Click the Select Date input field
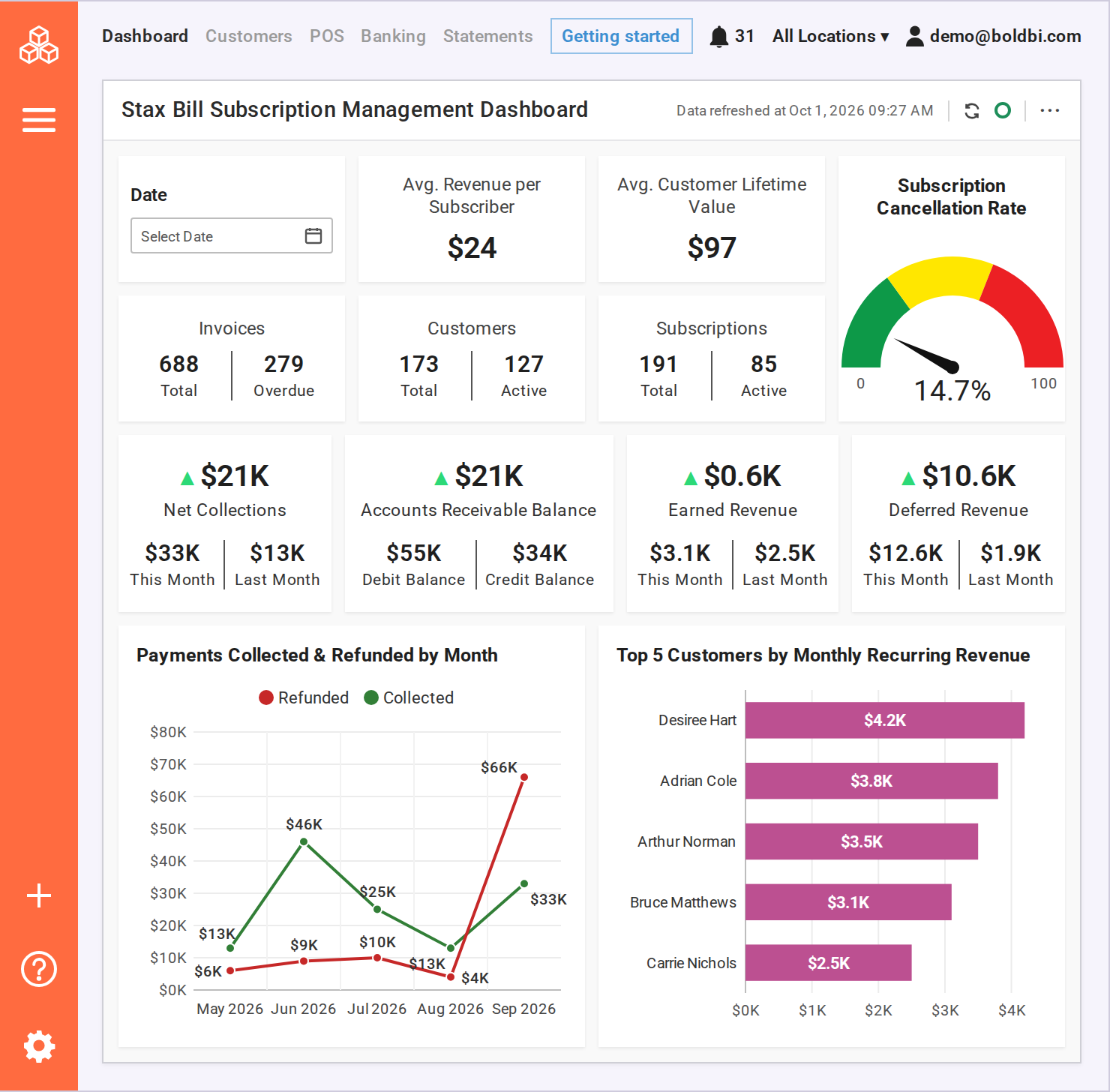 (232, 235)
